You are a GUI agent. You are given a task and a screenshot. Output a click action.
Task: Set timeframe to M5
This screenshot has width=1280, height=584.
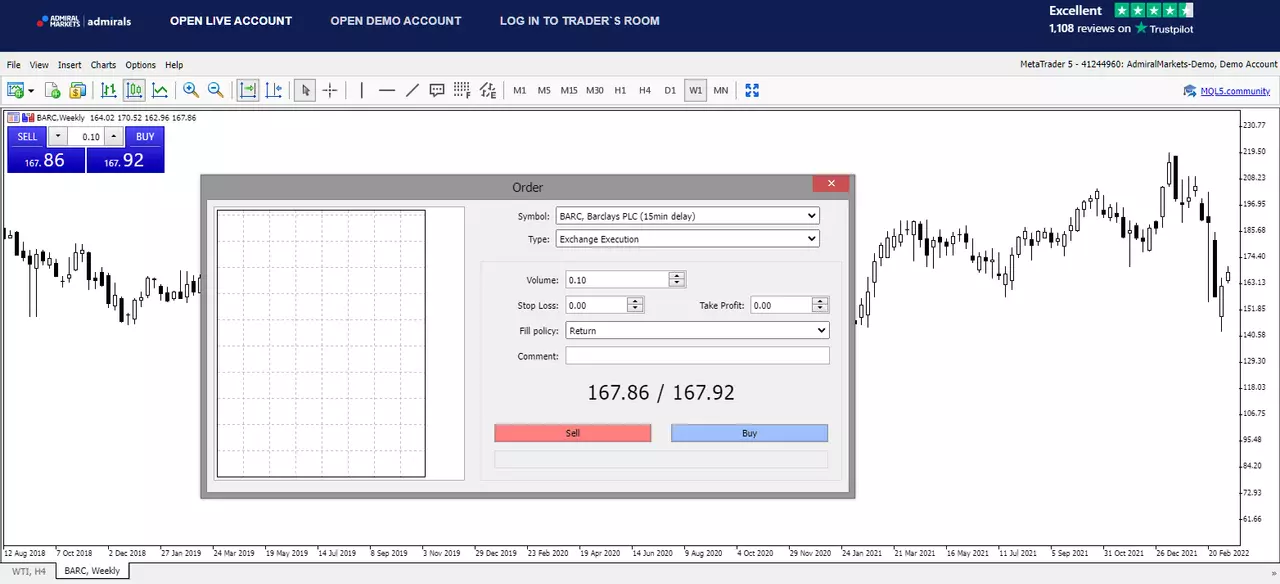pyautogui.click(x=544, y=90)
